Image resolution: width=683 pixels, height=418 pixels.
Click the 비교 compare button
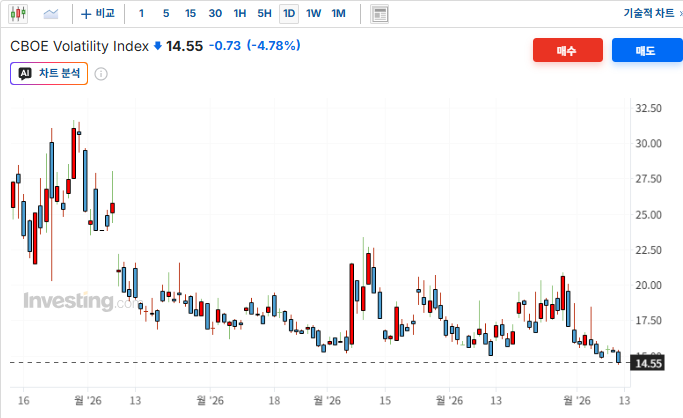[98, 13]
